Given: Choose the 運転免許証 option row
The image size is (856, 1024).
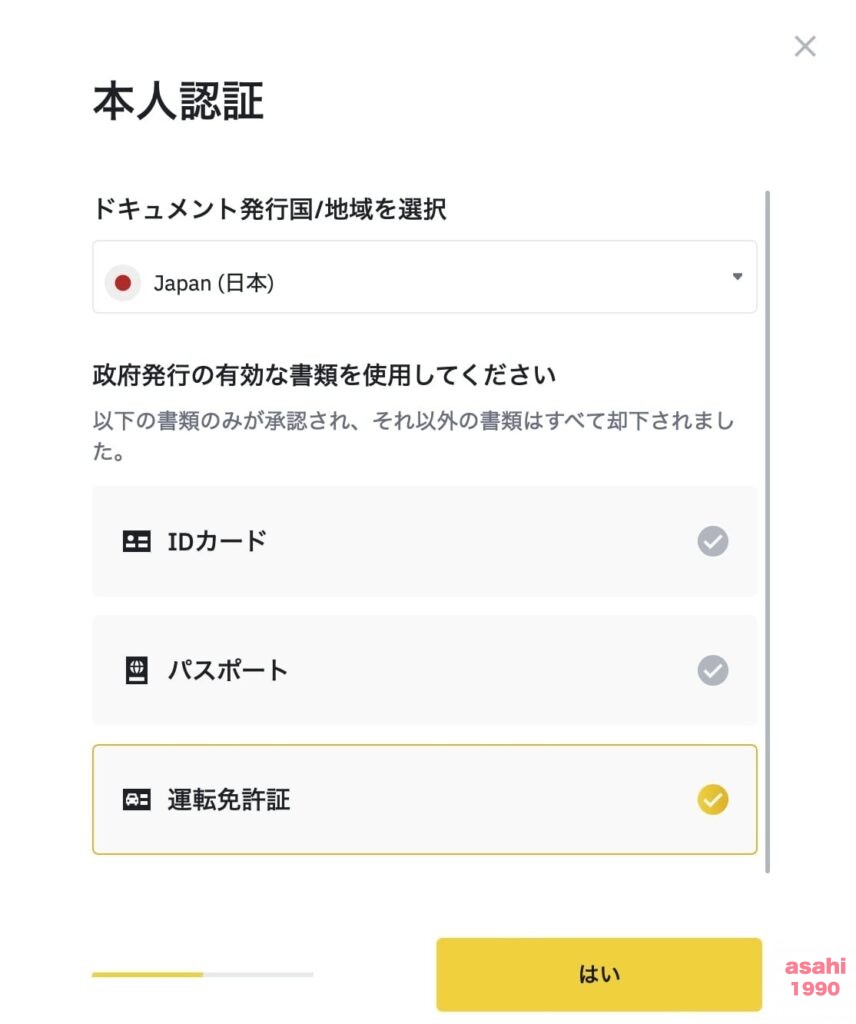Looking at the screenshot, I should (424, 799).
